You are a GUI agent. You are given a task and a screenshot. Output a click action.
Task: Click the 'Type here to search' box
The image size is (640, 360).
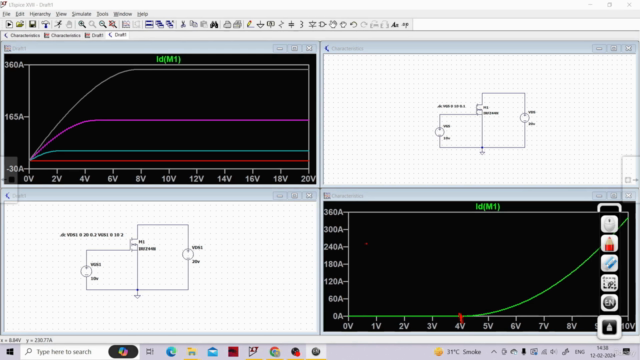point(63,351)
